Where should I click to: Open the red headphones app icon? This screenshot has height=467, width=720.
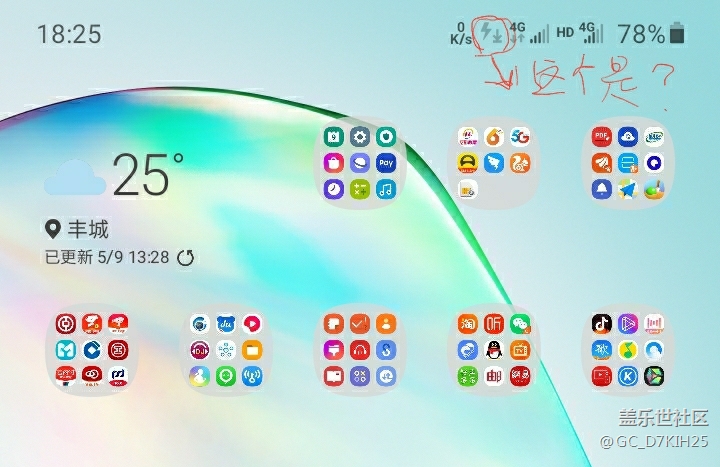pyautogui.click(x=360, y=351)
